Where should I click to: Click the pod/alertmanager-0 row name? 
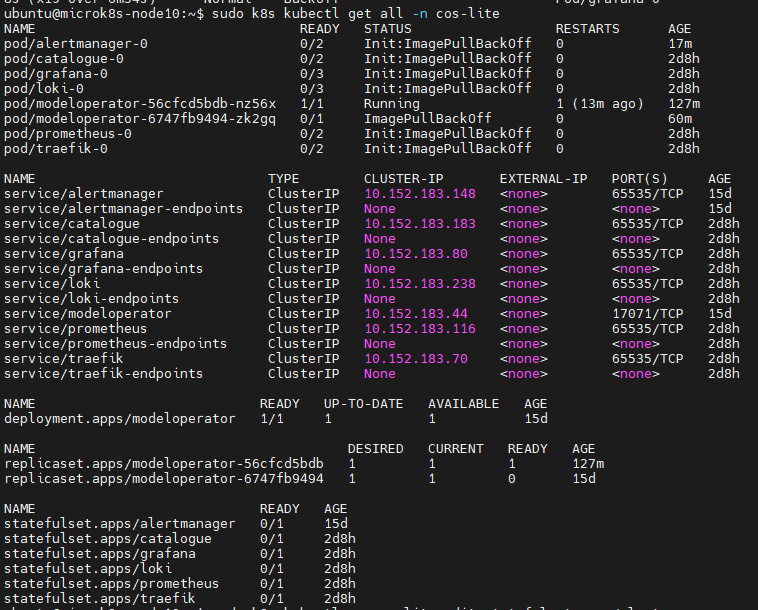point(76,44)
